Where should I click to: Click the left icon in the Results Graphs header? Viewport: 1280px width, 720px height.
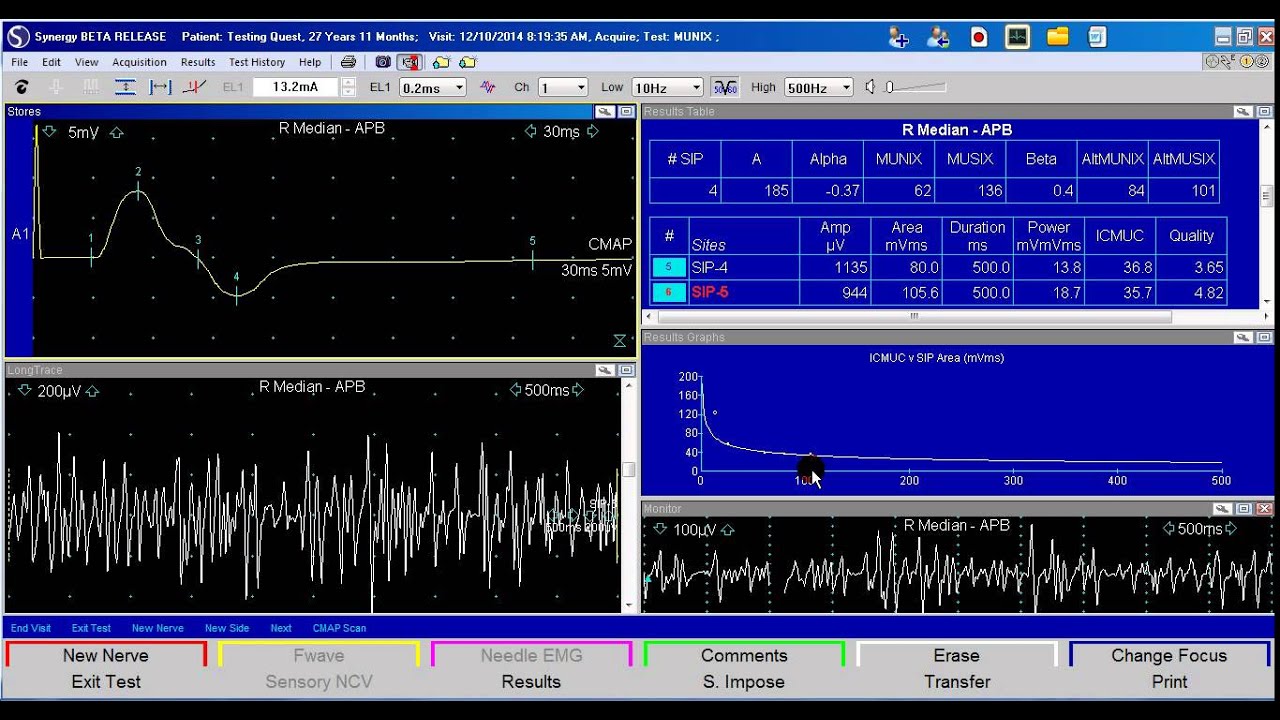click(1242, 338)
